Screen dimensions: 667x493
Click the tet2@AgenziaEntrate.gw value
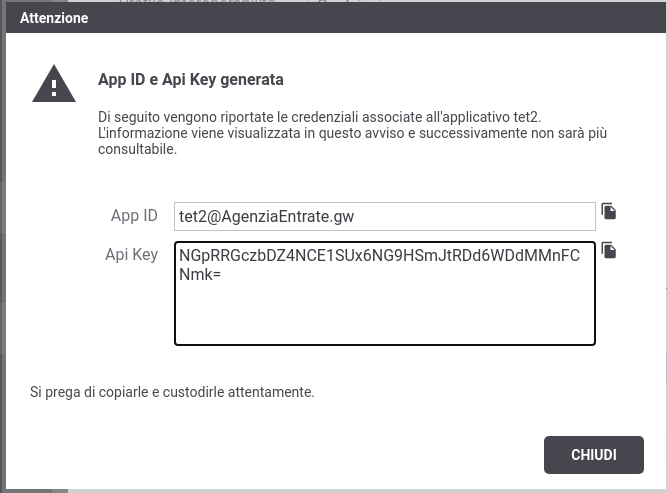266,217
